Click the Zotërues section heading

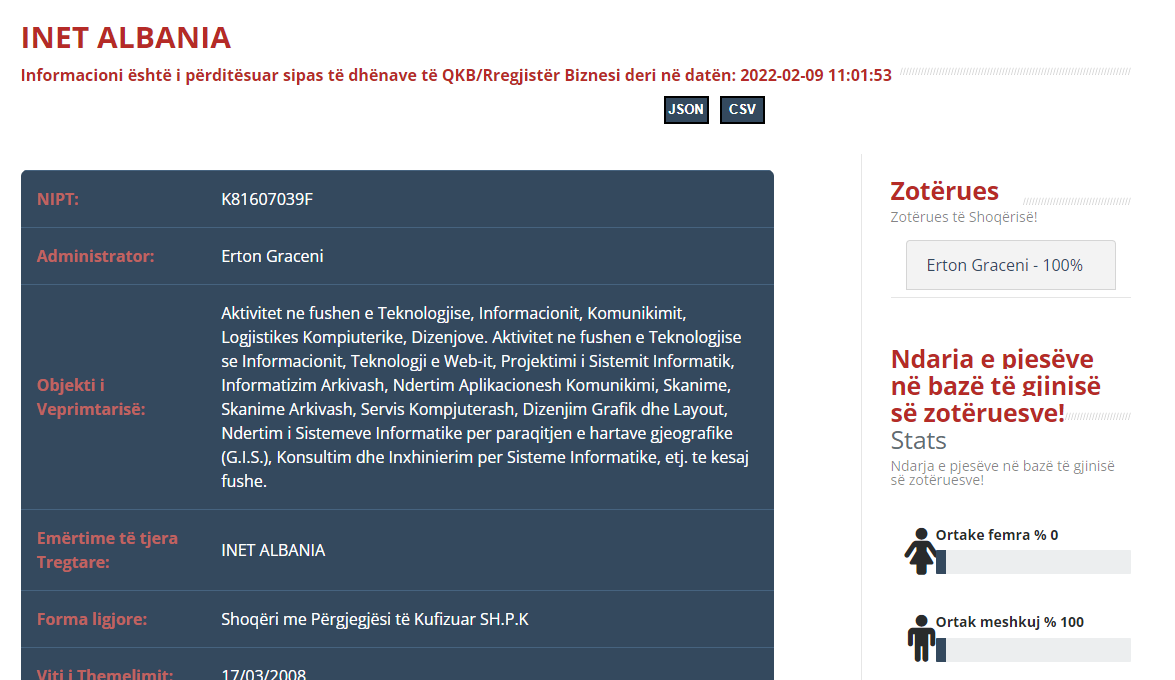[x=944, y=191]
